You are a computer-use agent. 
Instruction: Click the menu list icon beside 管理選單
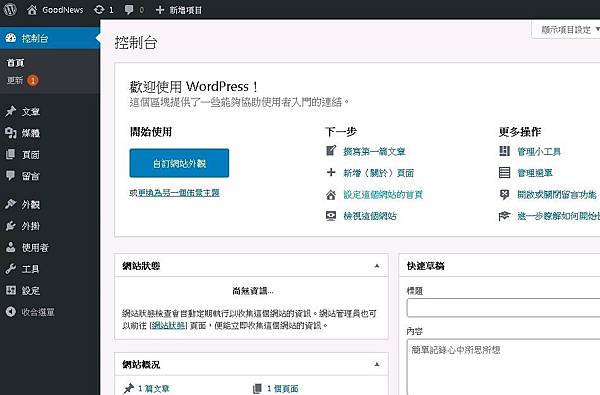click(504, 173)
